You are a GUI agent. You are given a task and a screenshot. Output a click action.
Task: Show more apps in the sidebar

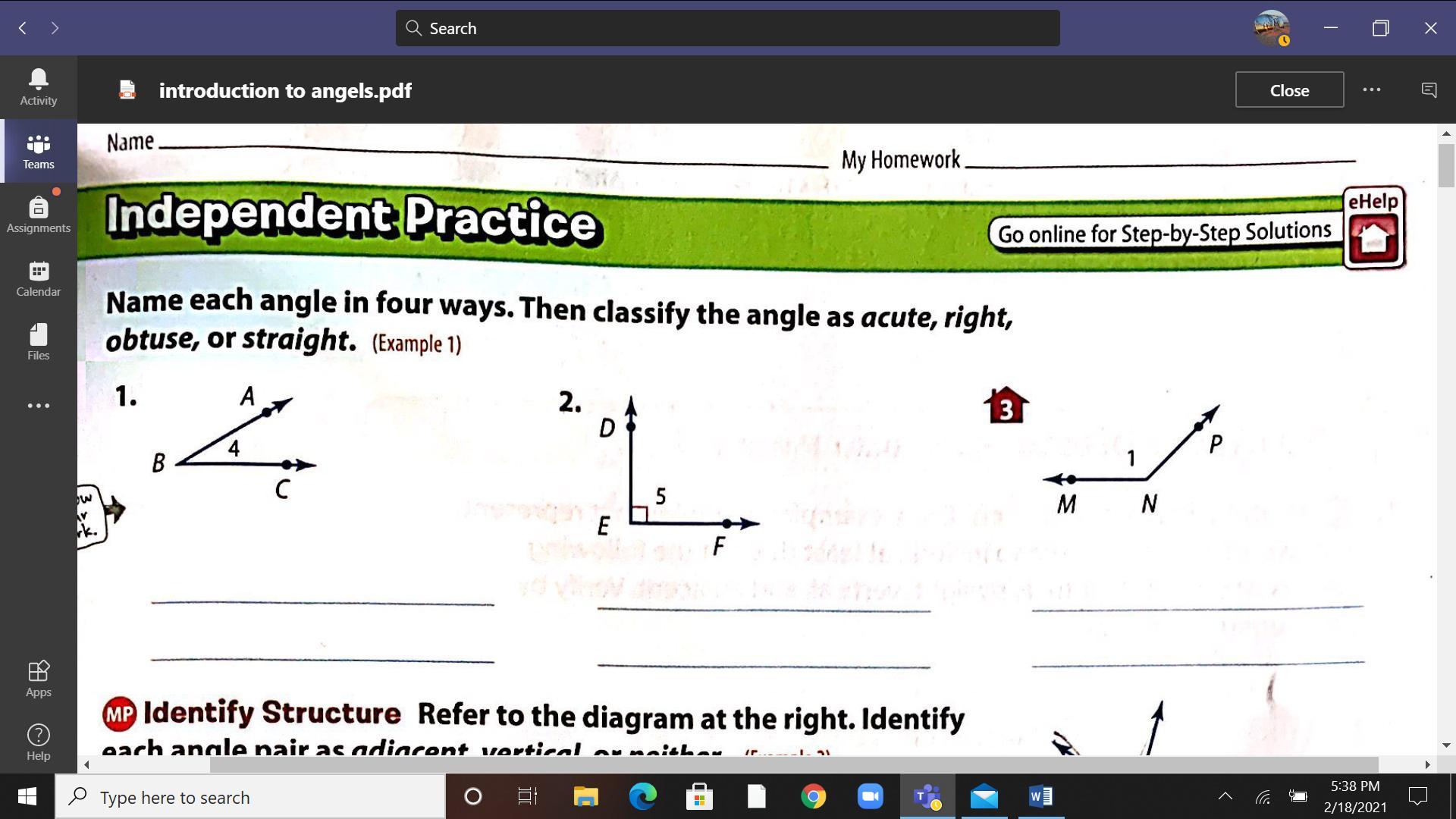point(38,406)
